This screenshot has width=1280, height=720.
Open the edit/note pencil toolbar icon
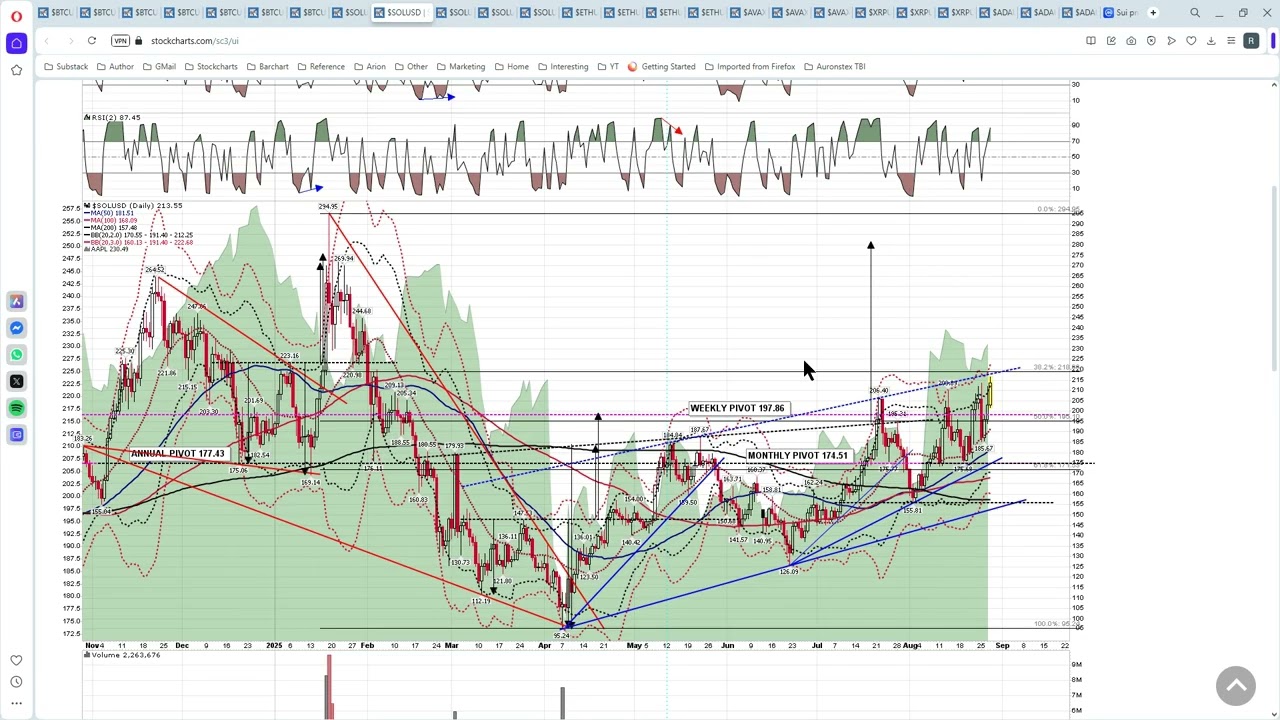point(1111,41)
